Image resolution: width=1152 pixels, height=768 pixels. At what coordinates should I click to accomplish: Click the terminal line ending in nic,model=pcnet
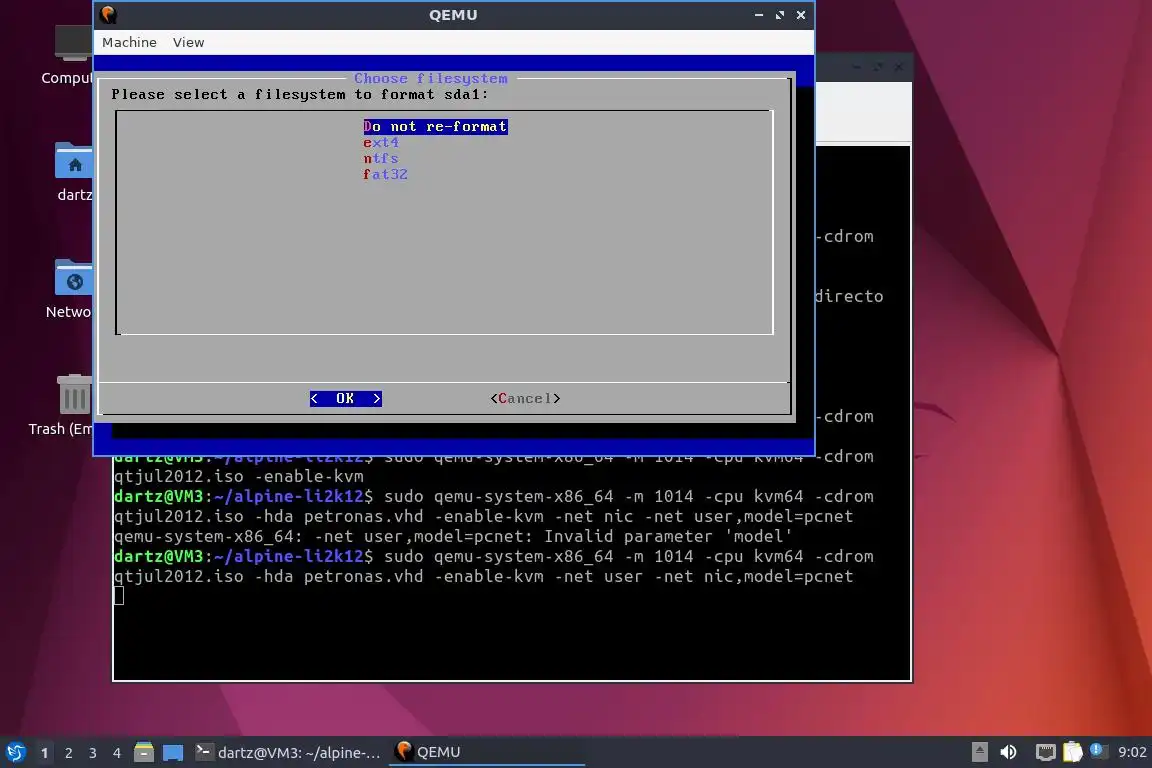[483, 576]
